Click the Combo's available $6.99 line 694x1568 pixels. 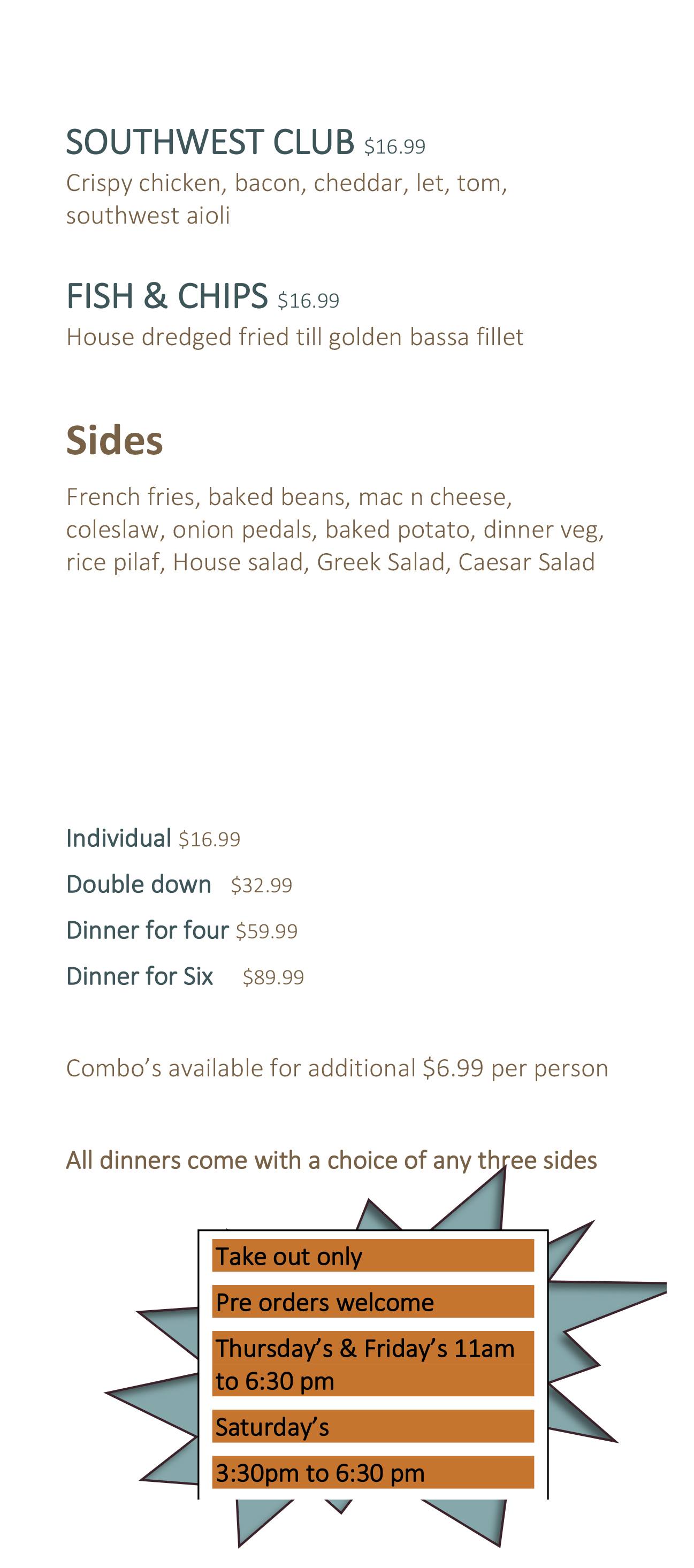[x=337, y=1068]
